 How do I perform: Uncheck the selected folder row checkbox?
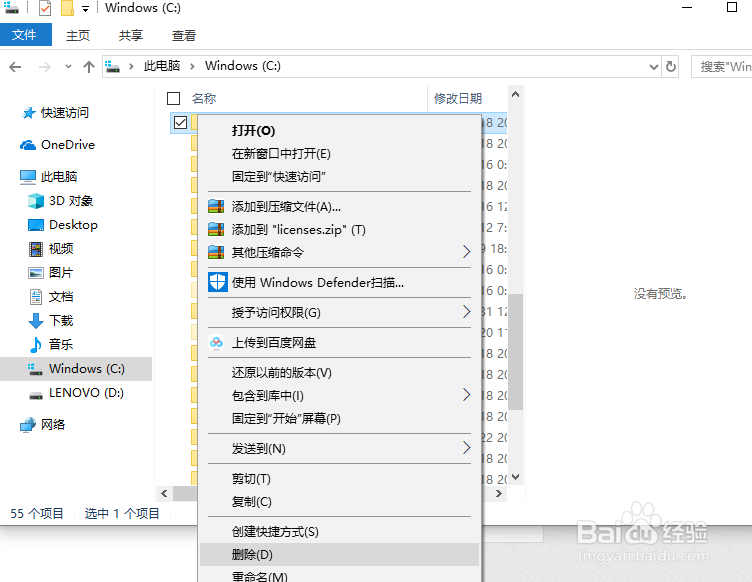(x=180, y=123)
